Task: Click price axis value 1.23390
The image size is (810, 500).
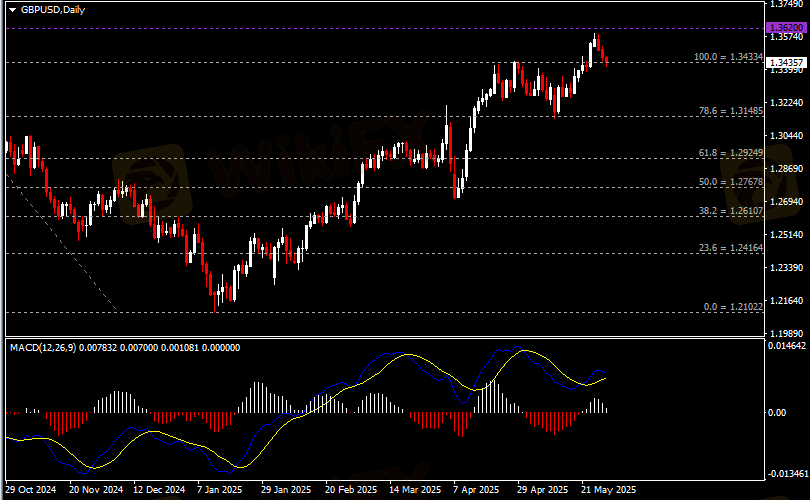Action: coord(787,268)
